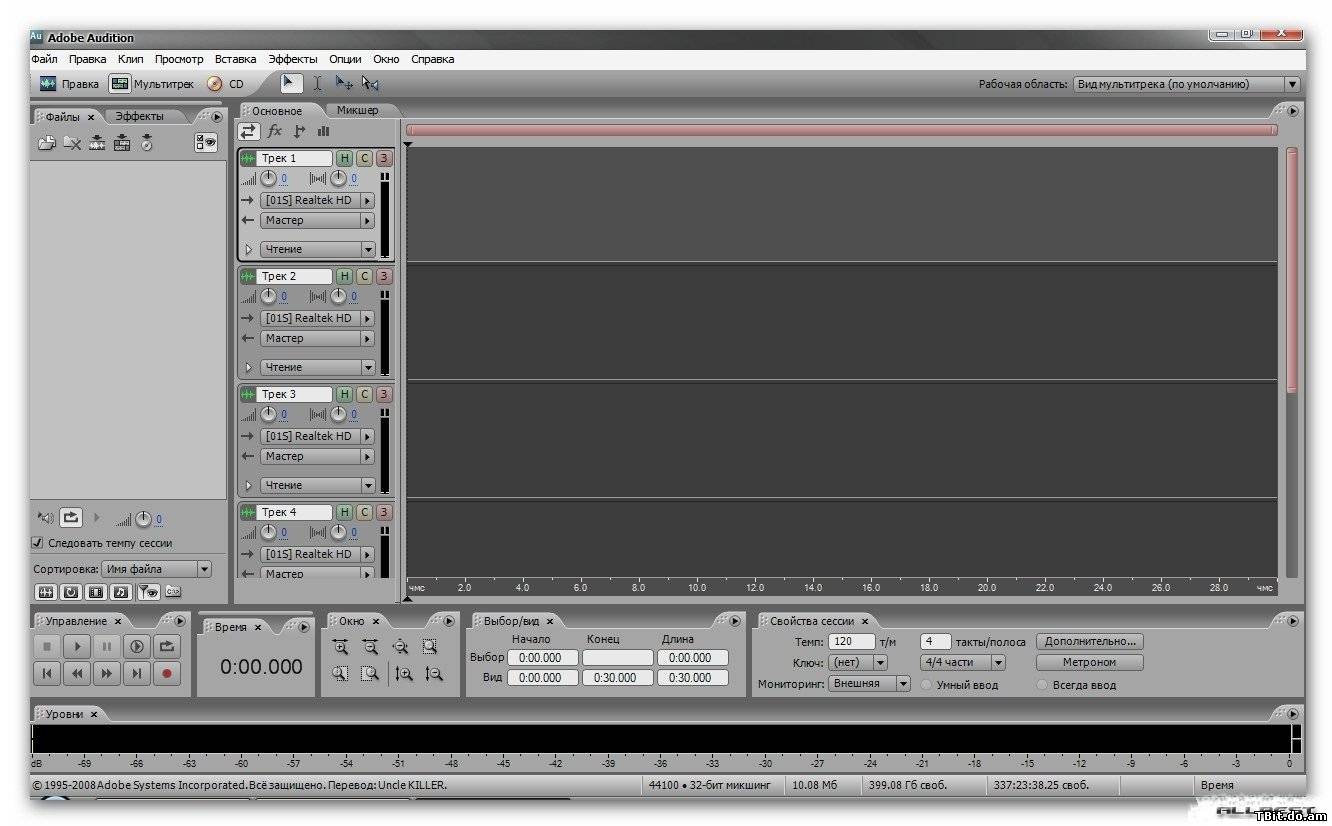Image resolution: width=1332 pixels, height=826 pixels.
Task: Select the Move/Copy Clip tool
Action: point(344,84)
